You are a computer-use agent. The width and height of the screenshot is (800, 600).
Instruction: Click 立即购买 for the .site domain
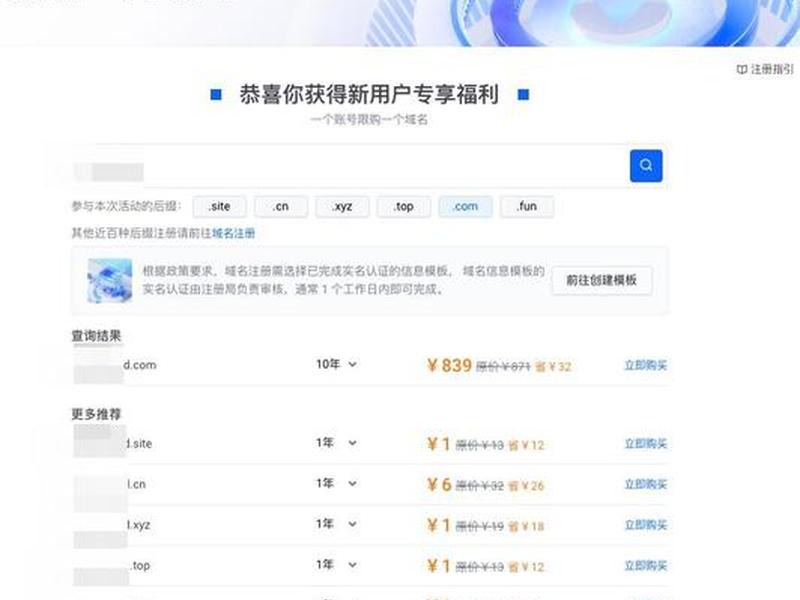click(x=646, y=444)
